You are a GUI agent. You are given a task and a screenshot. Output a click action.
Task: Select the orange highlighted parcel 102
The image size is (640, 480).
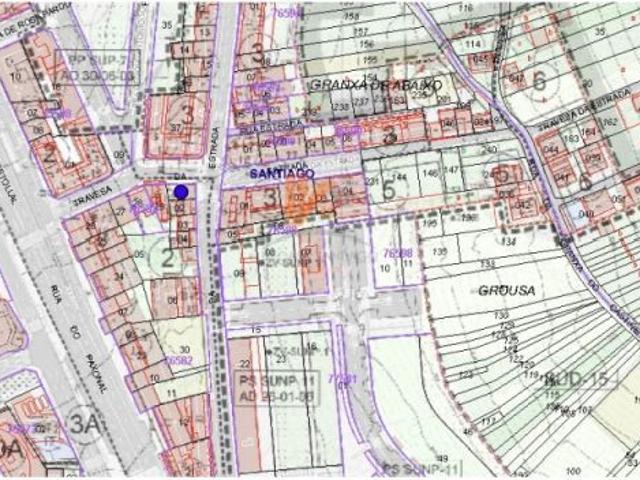299,199
